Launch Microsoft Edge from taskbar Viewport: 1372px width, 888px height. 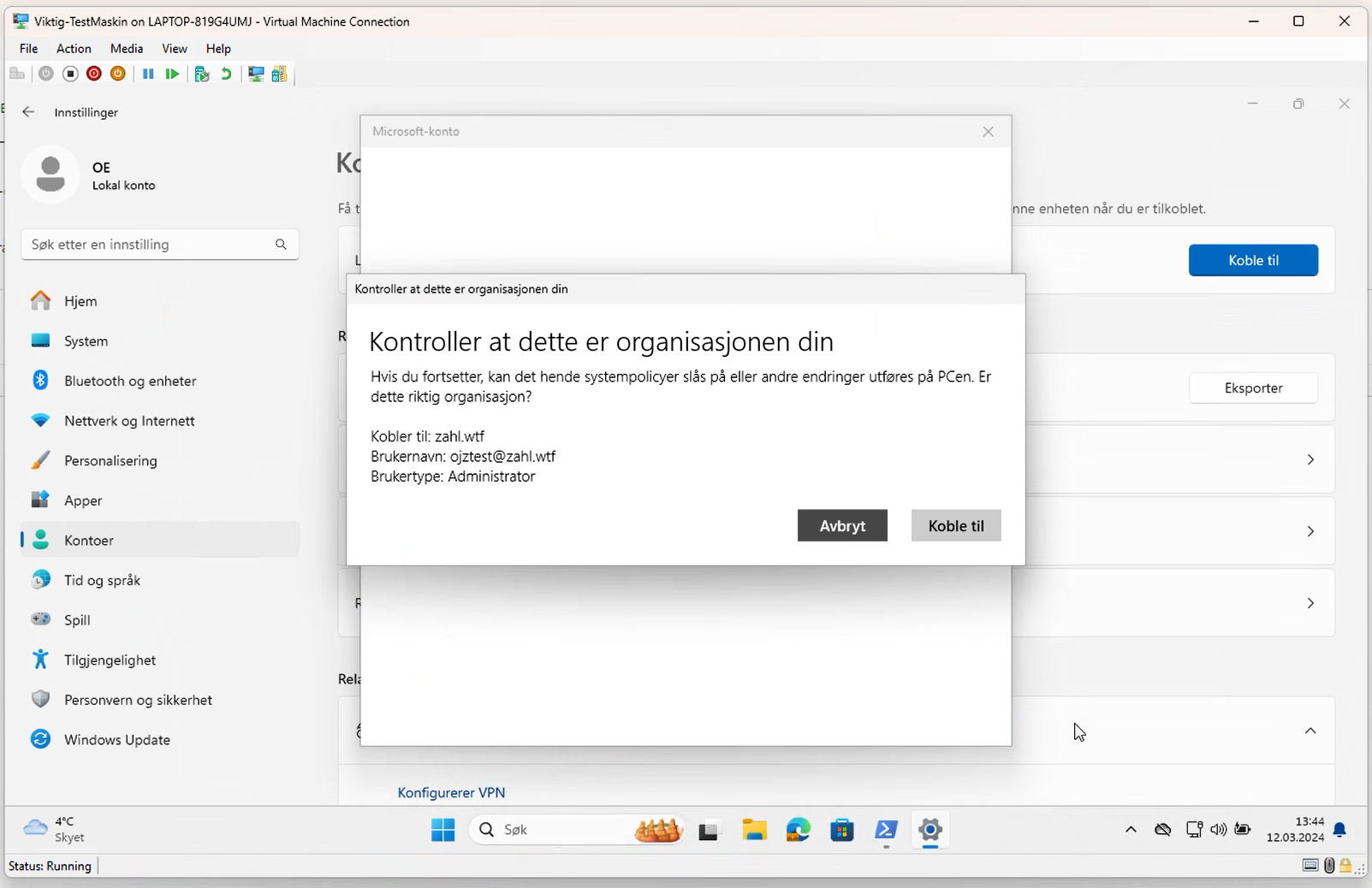[799, 830]
